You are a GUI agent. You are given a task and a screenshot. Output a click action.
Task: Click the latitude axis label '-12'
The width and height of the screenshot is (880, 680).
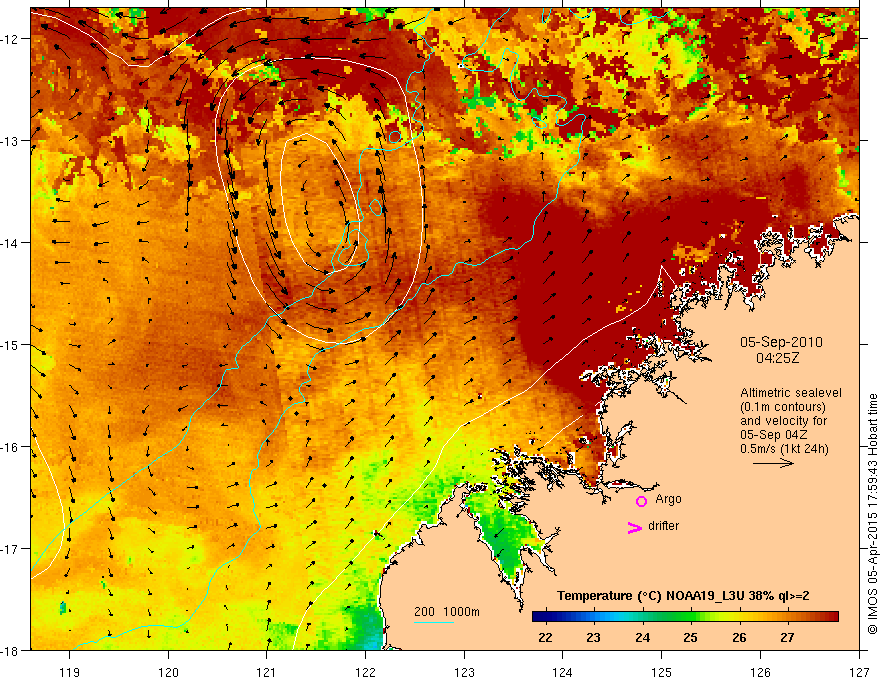point(11,39)
